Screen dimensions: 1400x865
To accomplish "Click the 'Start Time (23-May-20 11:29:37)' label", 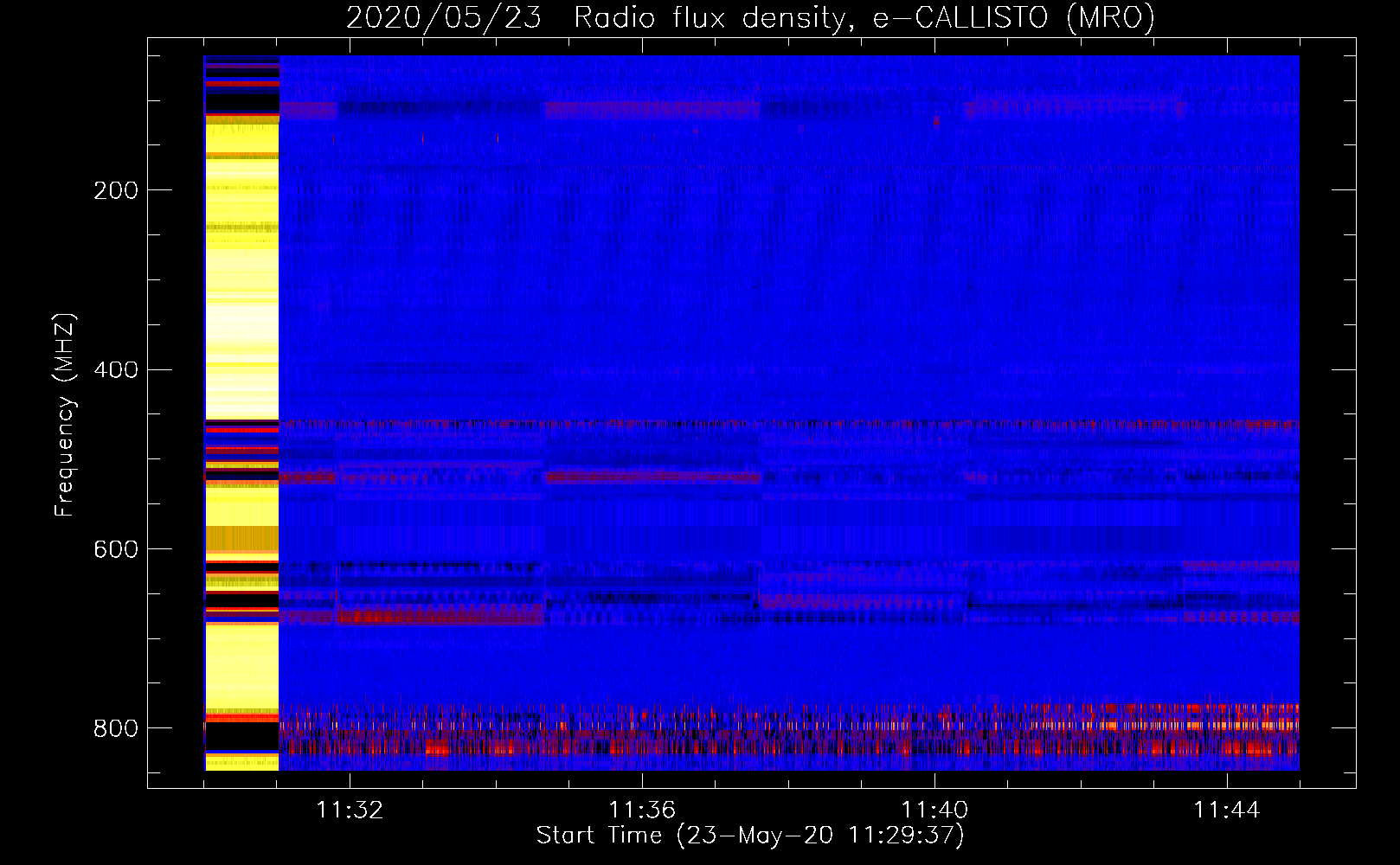I will (x=750, y=836).
